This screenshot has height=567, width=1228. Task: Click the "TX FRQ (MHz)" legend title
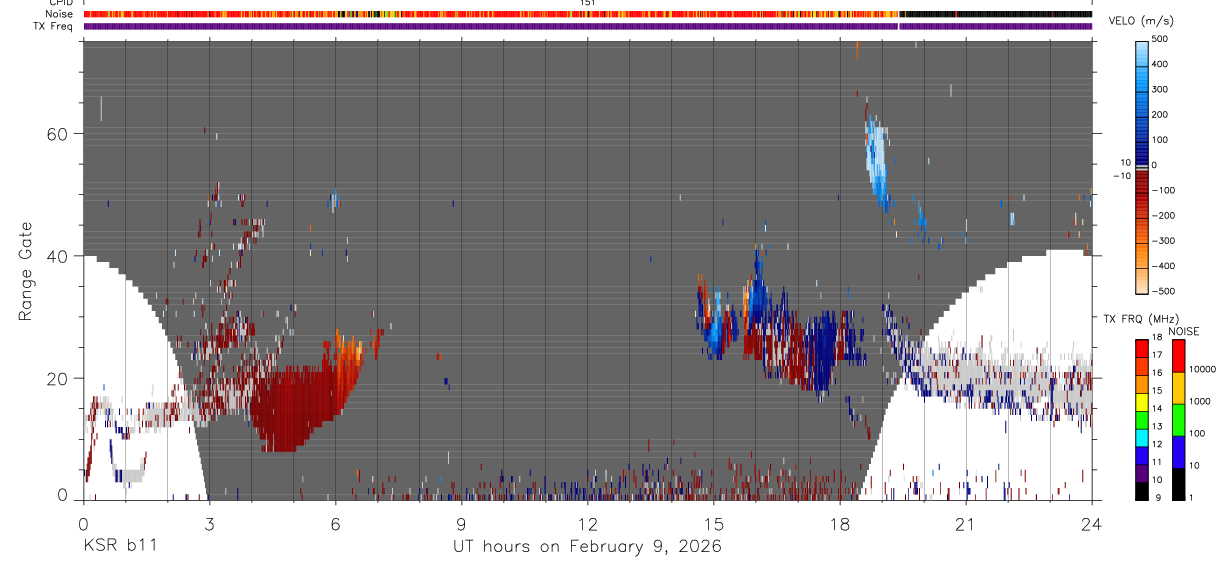[1140, 318]
